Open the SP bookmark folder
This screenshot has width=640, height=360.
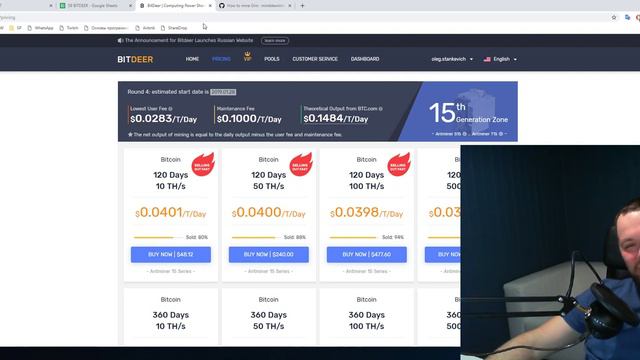click(16, 28)
